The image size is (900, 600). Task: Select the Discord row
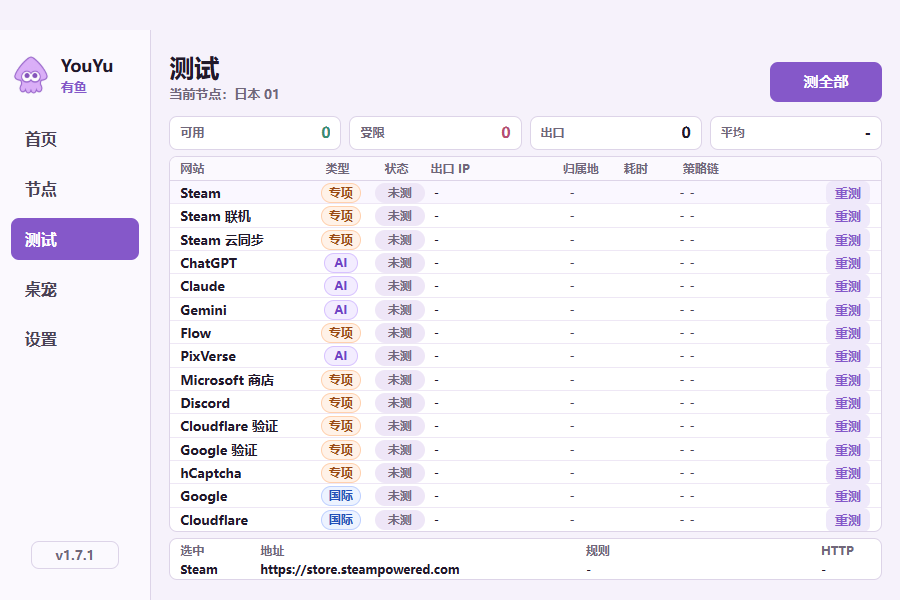tap(525, 403)
